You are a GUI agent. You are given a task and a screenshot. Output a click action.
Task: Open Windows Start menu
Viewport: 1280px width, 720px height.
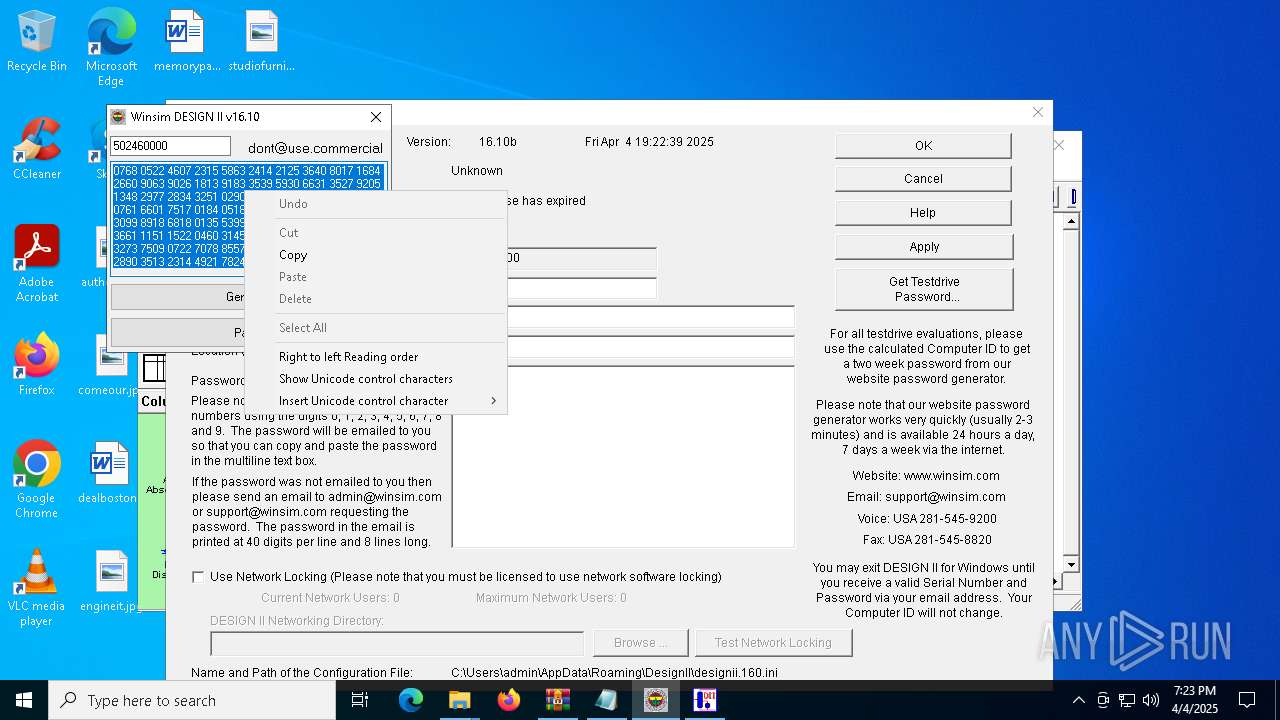click(x=24, y=700)
